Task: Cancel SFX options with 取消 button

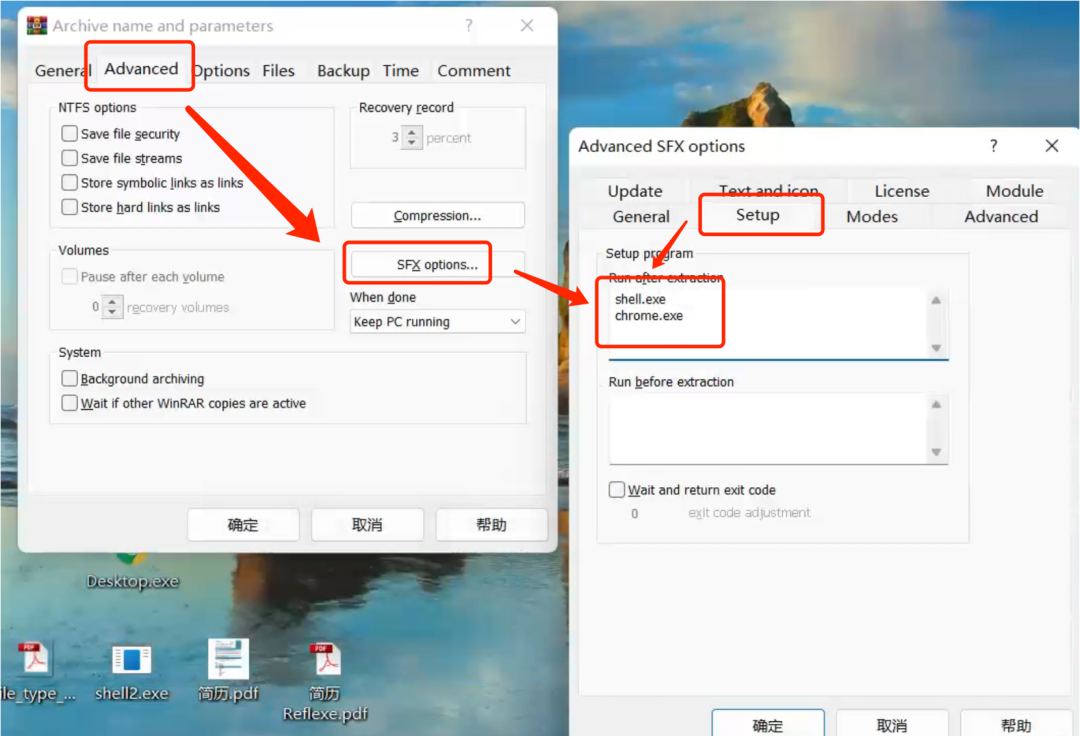Action: click(x=892, y=724)
